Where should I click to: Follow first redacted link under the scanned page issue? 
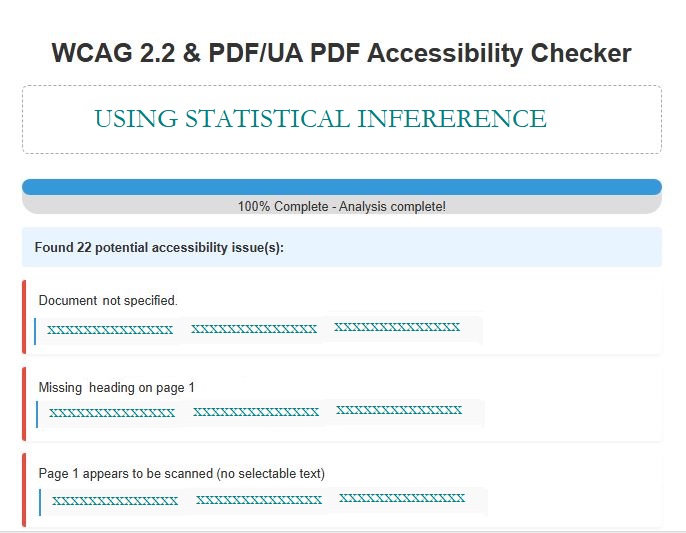115,501
